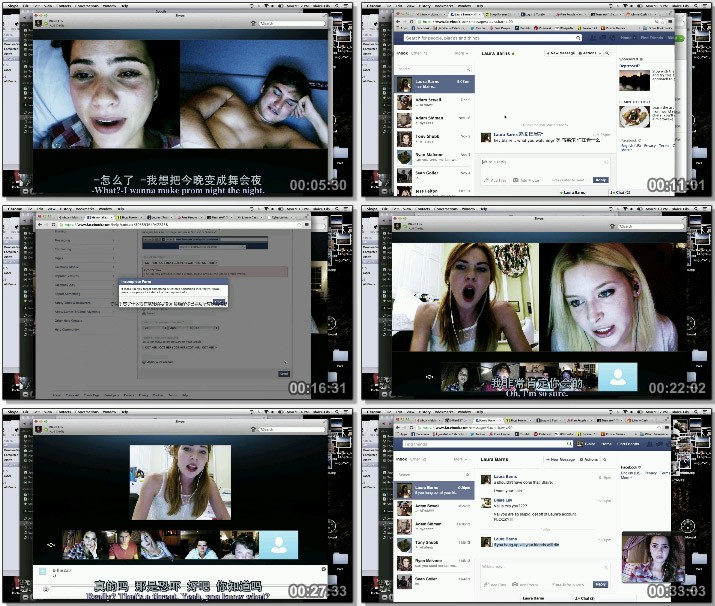Screen dimensions: 715x606
Task: Click Facebook search field in 00:11:01 frame
Action: pyautogui.click(x=493, y=38)
